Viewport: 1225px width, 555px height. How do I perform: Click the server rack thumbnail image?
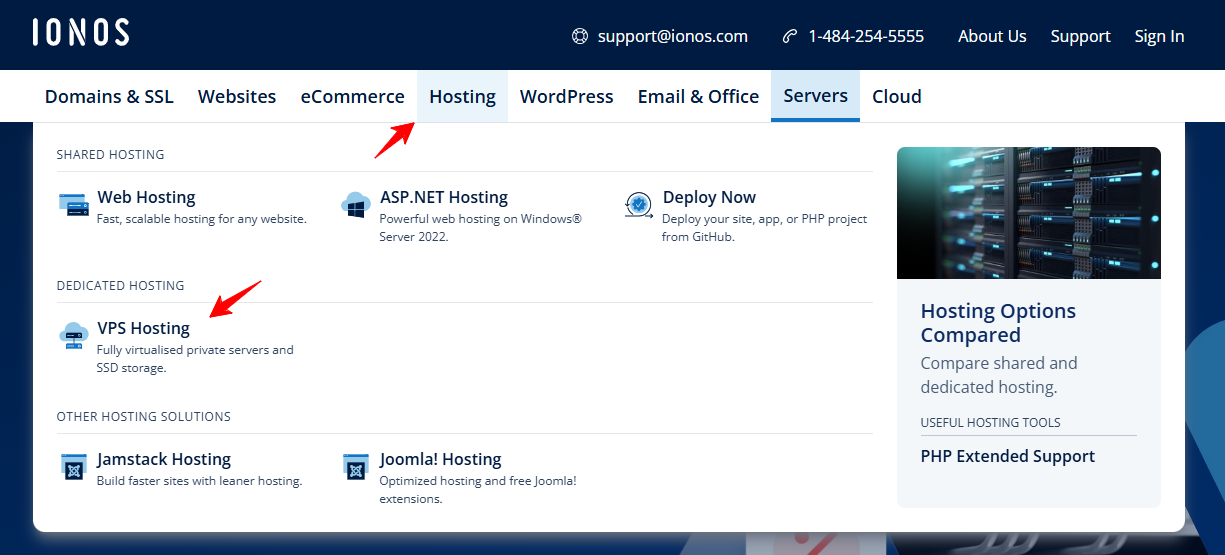pos(1029,213)
